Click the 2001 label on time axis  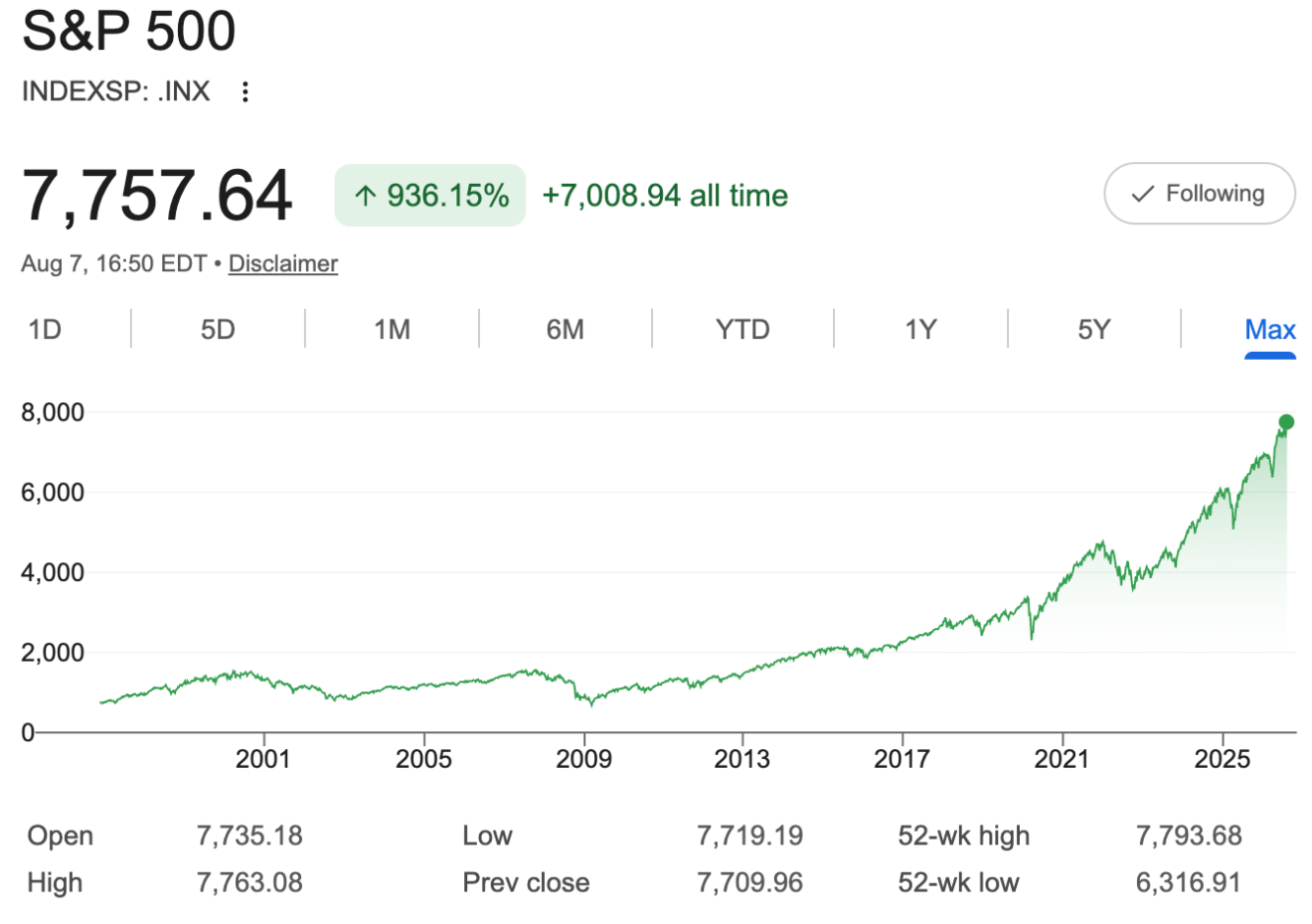point(263,759)
